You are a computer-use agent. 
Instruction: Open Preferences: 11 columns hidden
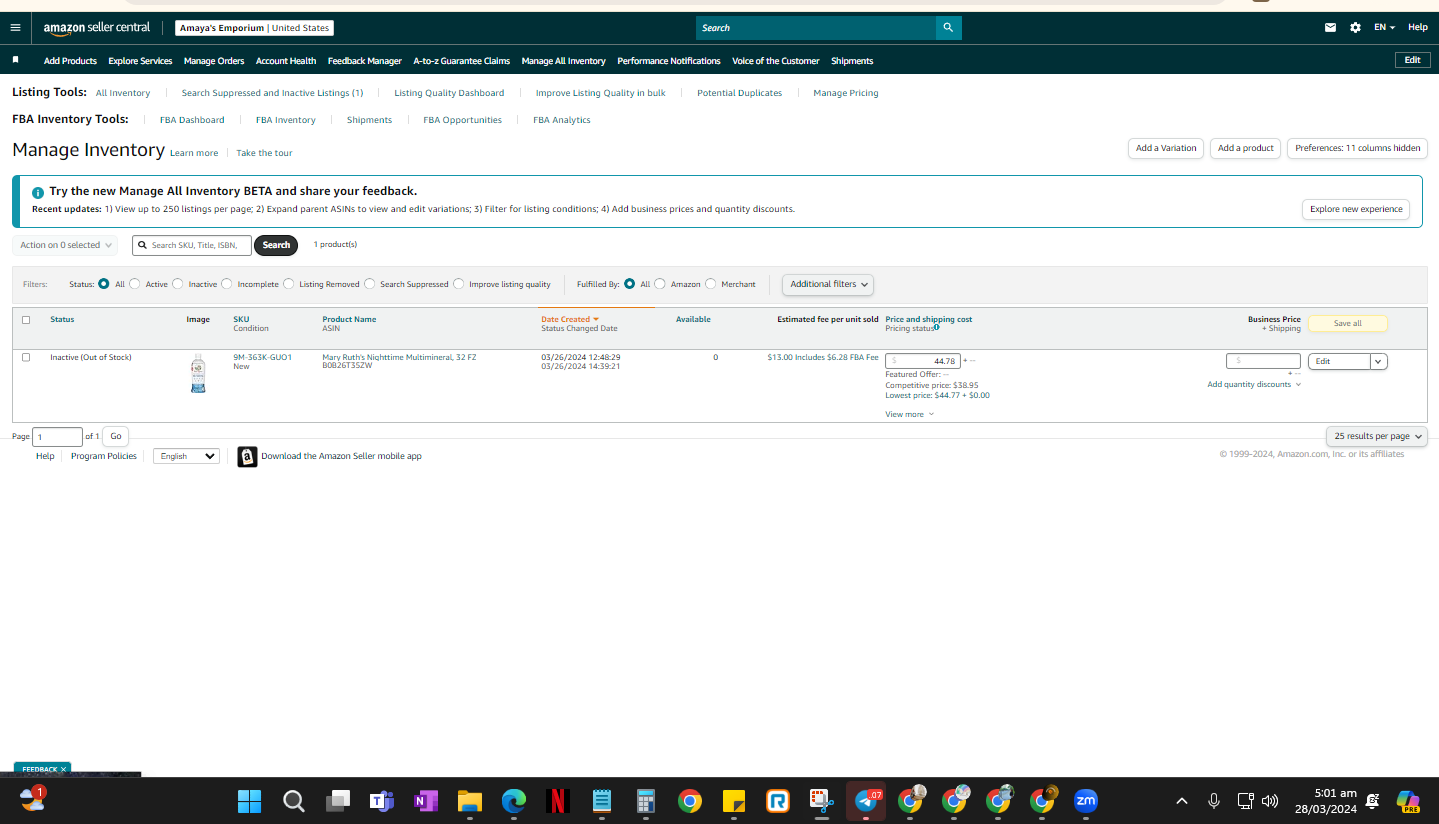1358,148
